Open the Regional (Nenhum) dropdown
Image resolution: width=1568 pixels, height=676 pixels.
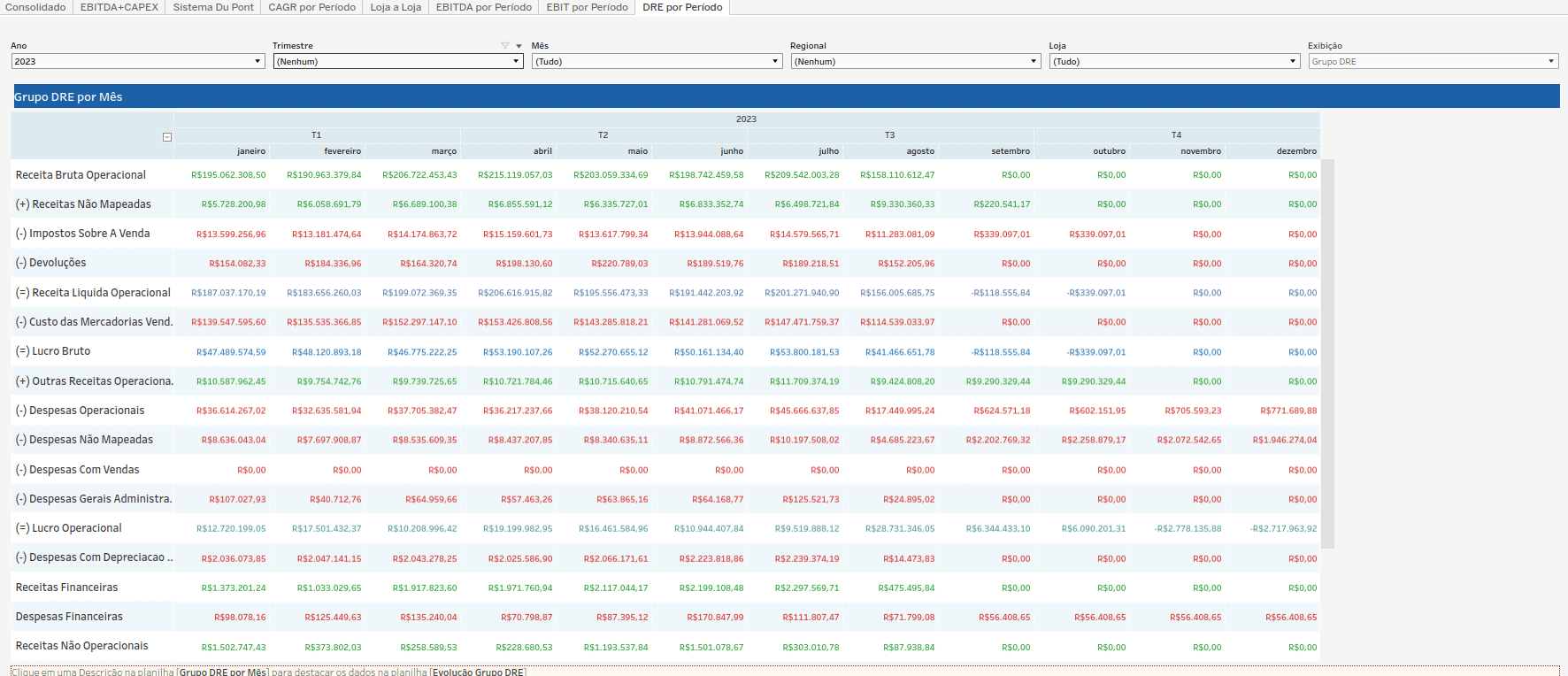[916, 61]
